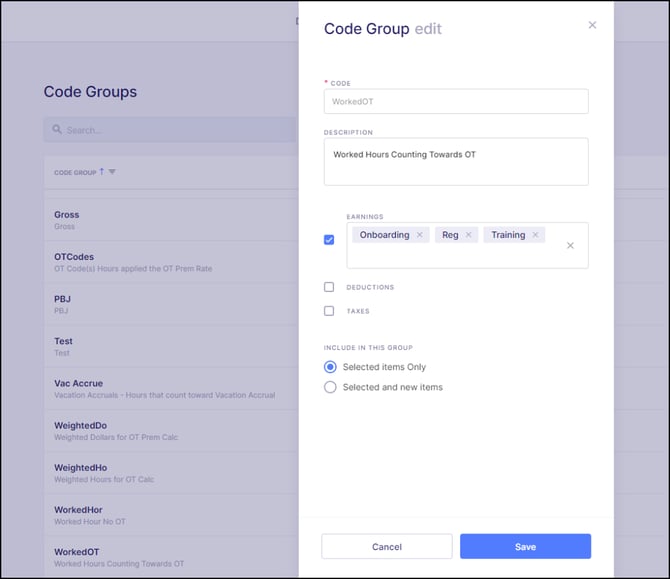Open the OTCodes code group row

pos(171,262)
